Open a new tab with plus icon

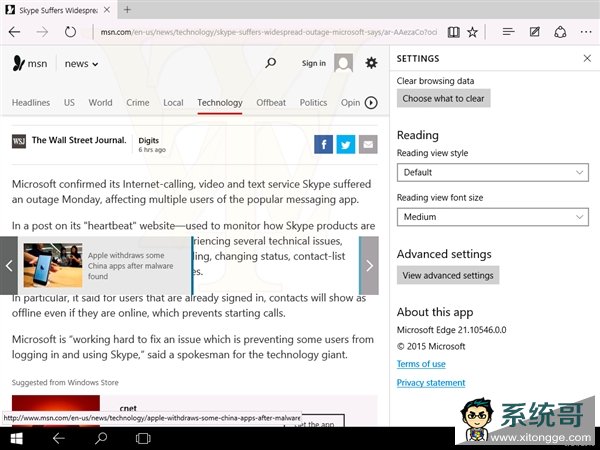pyautogui.click(x=127, y=10)
